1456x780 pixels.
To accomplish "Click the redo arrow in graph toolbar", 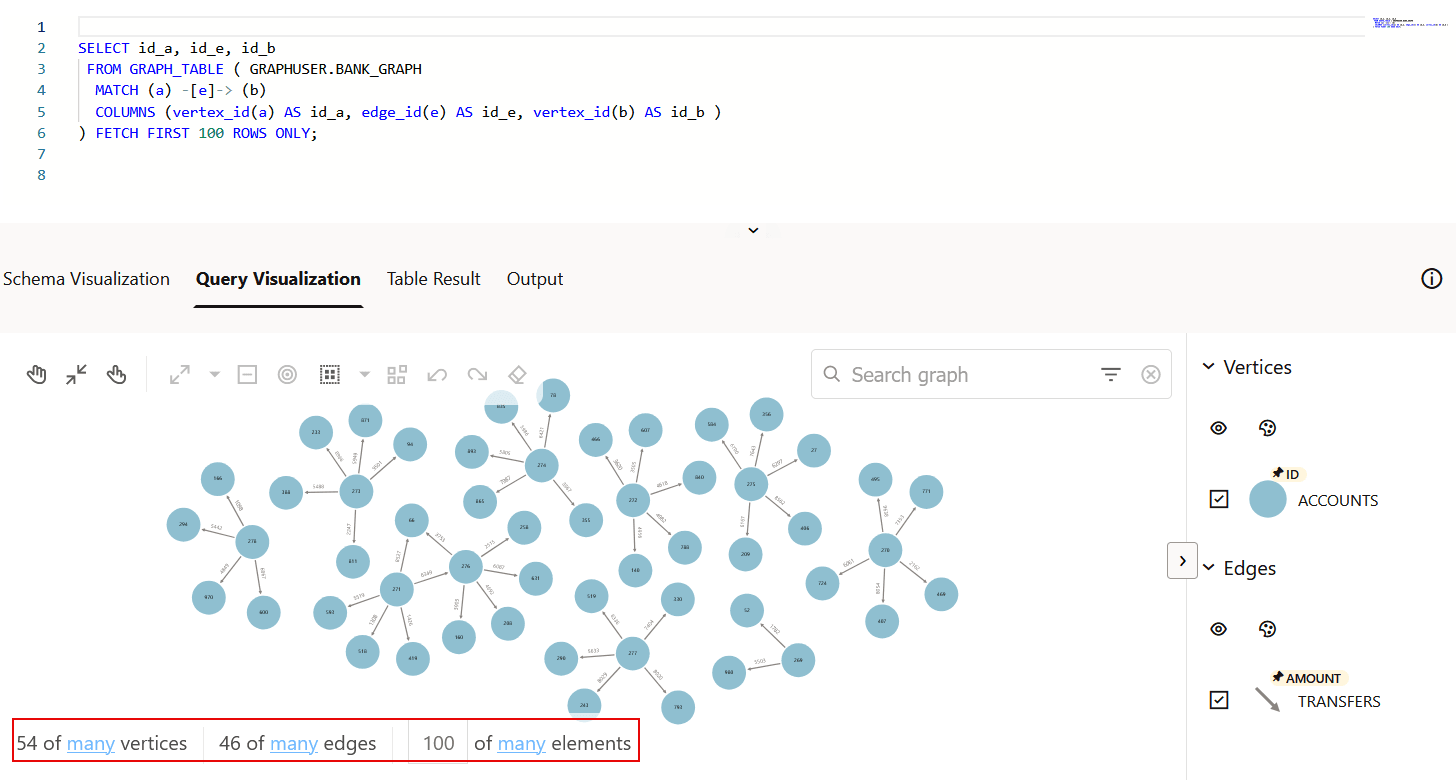I will click(x=477, y=375).
